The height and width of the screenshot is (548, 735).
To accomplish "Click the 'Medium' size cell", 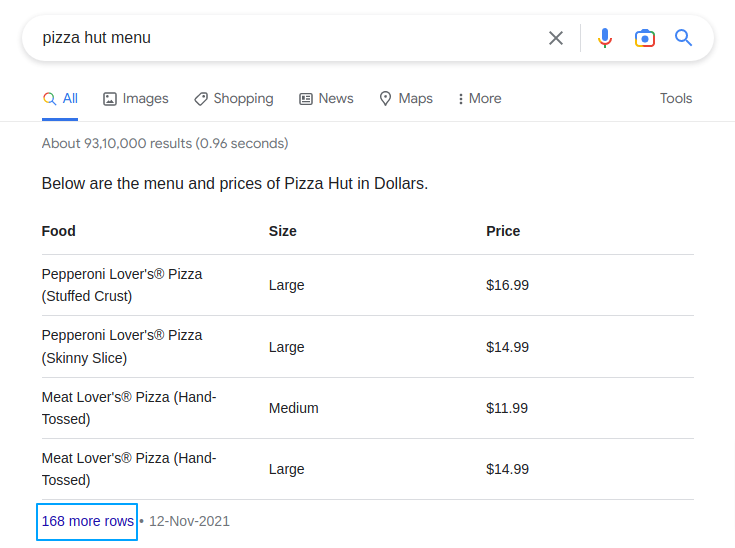I will point(293,408).
